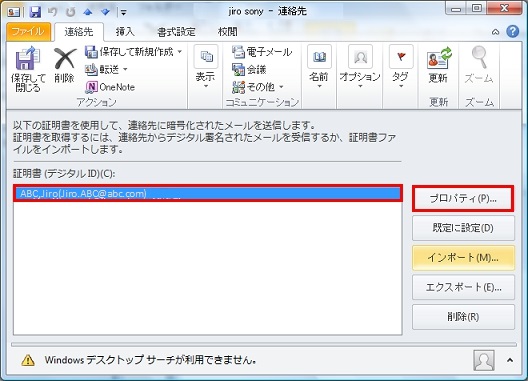Expand the Save and New (保存して新規作成) dropdown arrow
Viewport: 528px width, 381px height.
click(179, 52)
